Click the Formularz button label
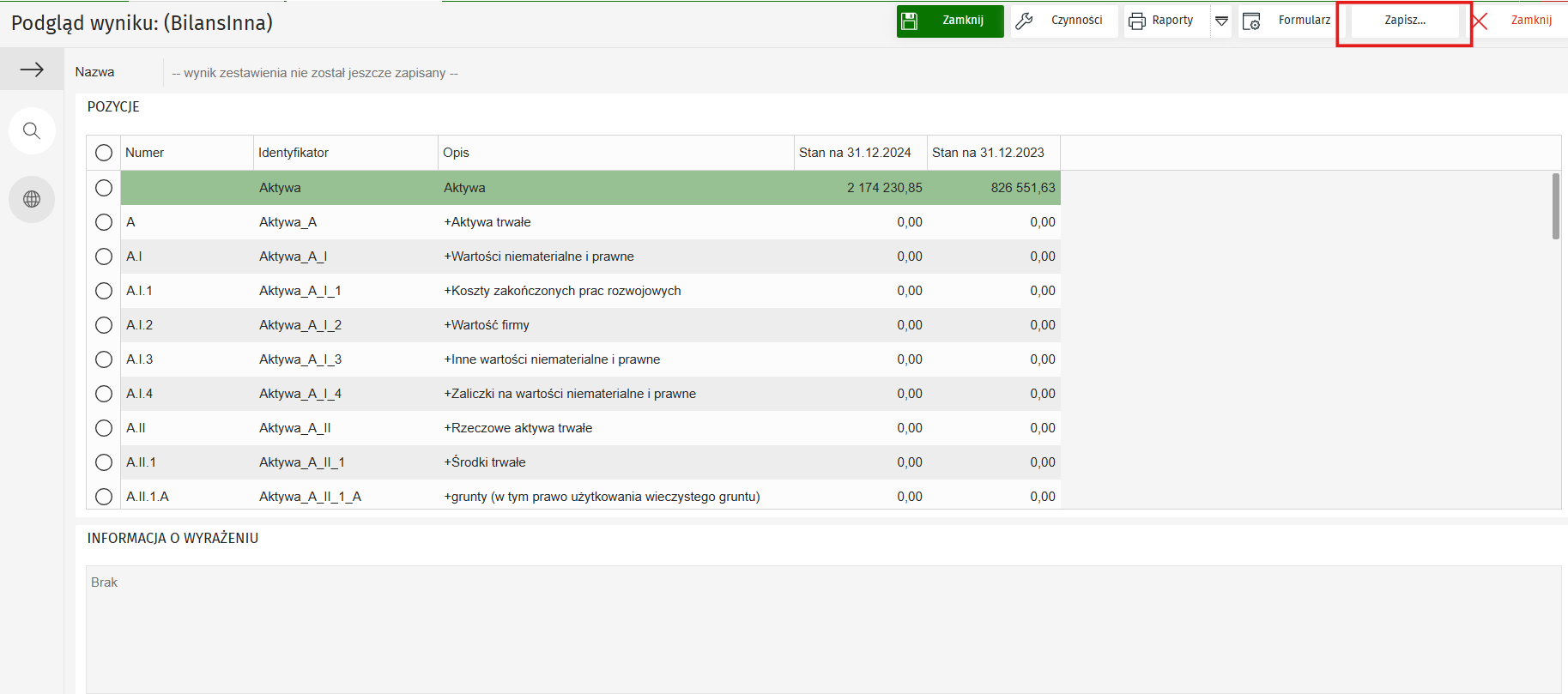1568x694 pixels. click(1304, 21)
